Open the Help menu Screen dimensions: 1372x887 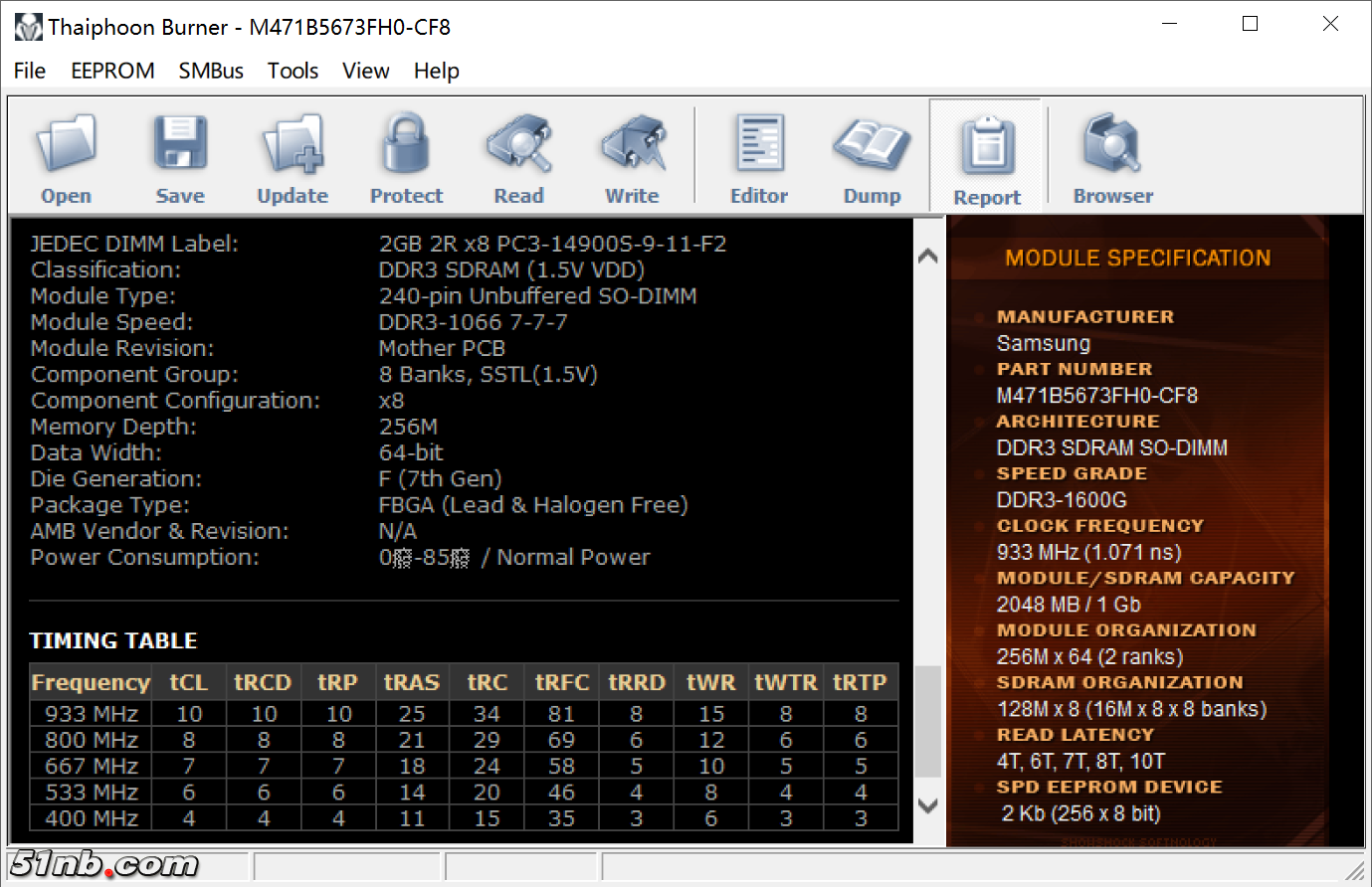tap(436, 71)
